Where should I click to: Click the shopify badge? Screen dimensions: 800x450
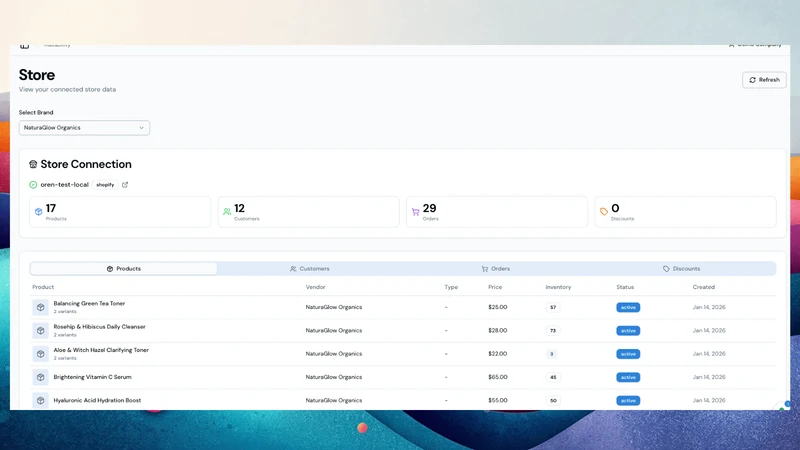(105, 185)
